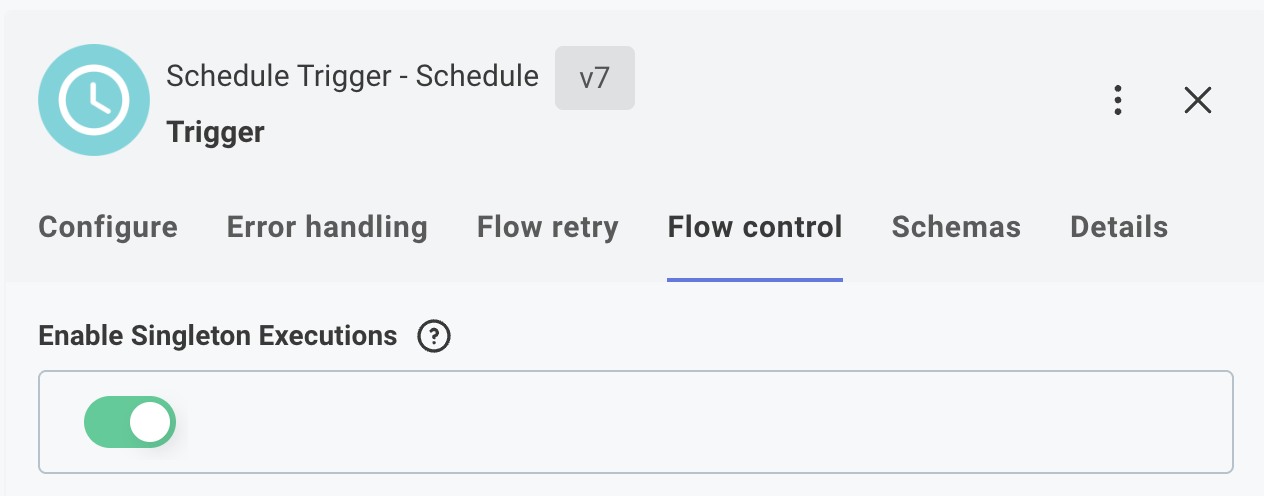Click empty space inside the toggle field box
Screen dimensions: 1264x496
700,422
